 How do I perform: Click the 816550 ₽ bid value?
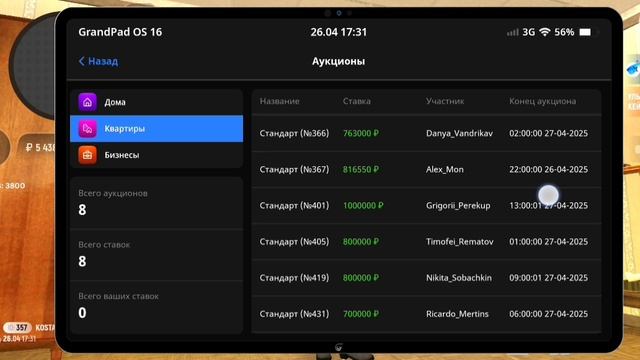[x=361, y=169]
